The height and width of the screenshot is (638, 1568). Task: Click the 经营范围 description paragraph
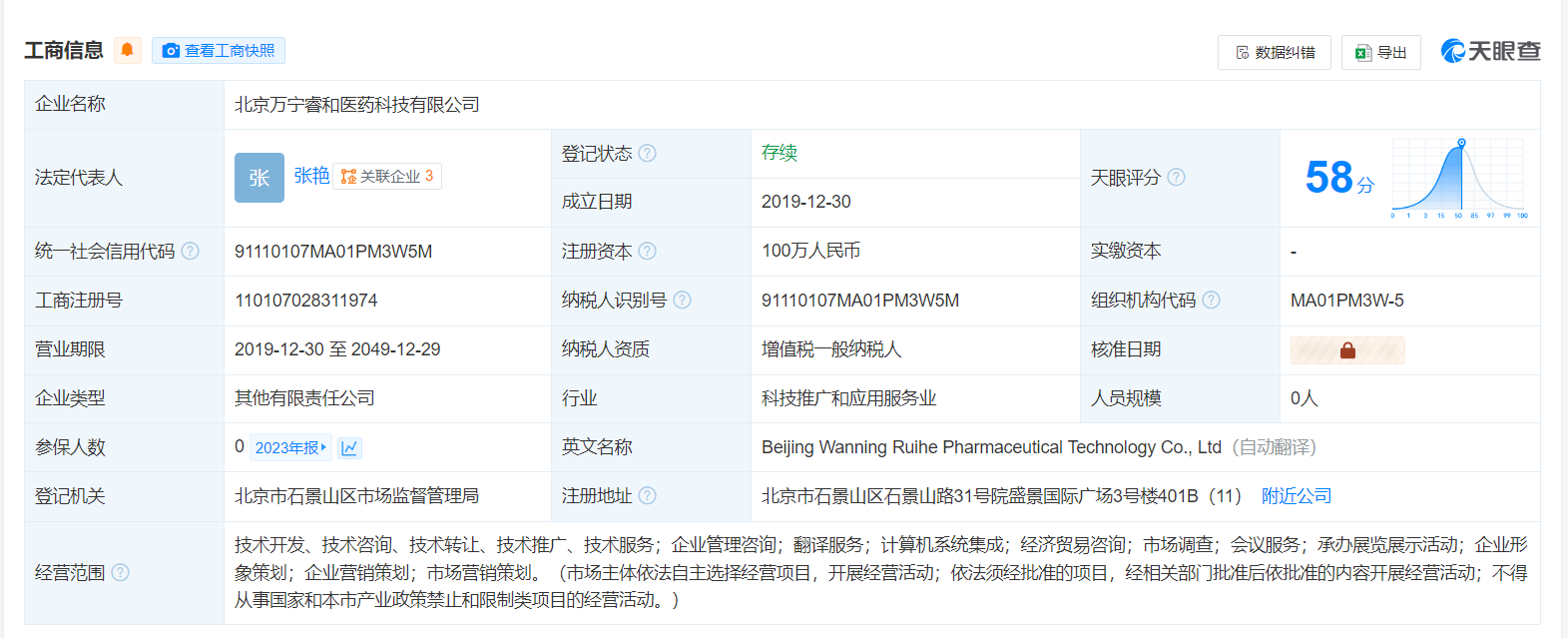click(881, 572)
